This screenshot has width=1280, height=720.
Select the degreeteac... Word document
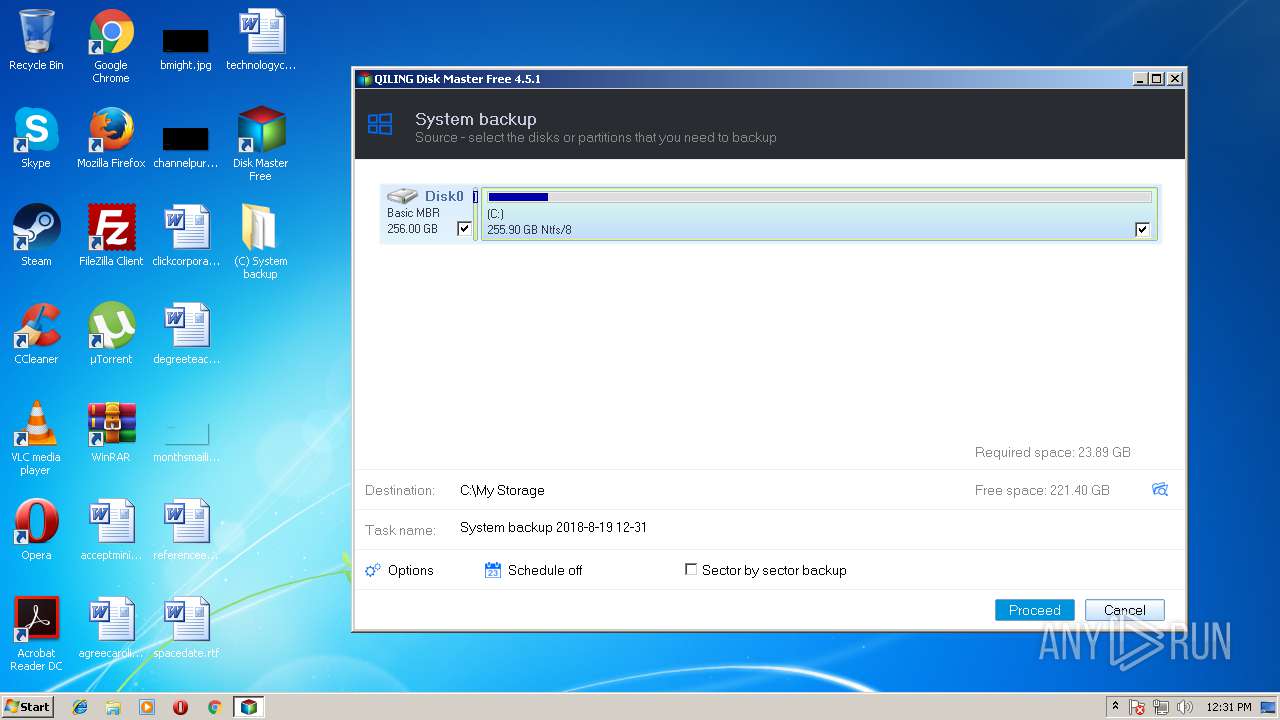(186, 334)
